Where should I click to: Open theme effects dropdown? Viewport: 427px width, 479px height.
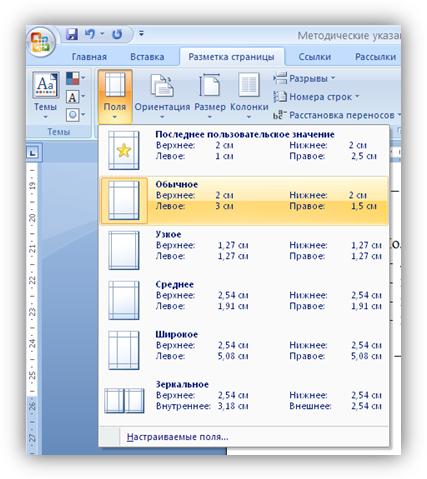[76, 115]
